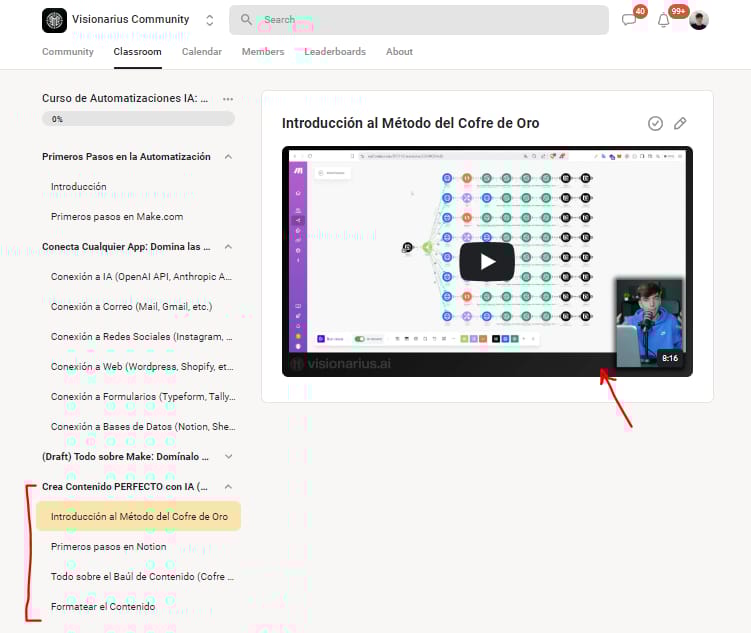
Task: Open the user profile avatar
Action: point(699,20)
